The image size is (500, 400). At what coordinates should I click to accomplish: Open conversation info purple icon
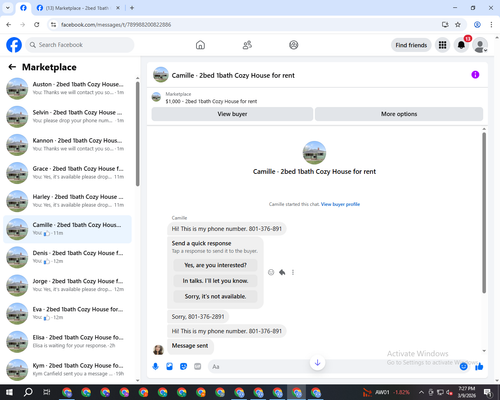475,75
